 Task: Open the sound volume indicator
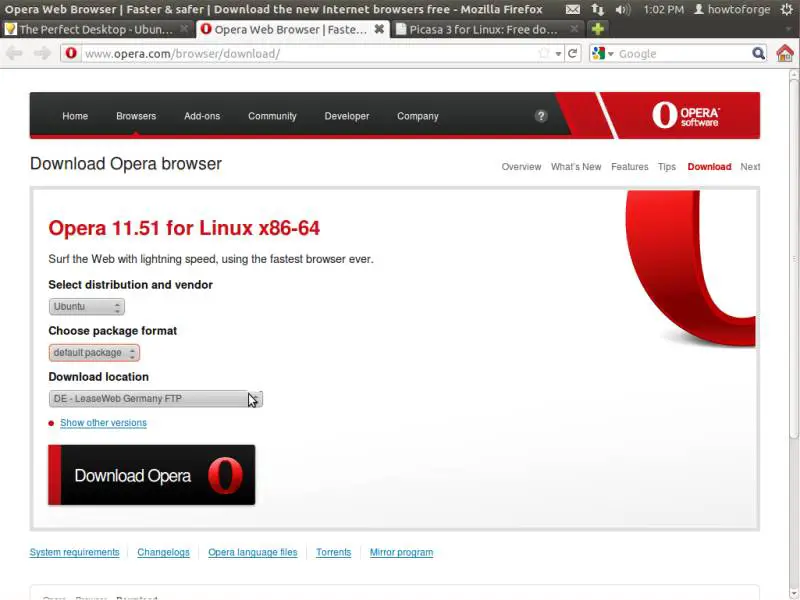coord(622,9)
